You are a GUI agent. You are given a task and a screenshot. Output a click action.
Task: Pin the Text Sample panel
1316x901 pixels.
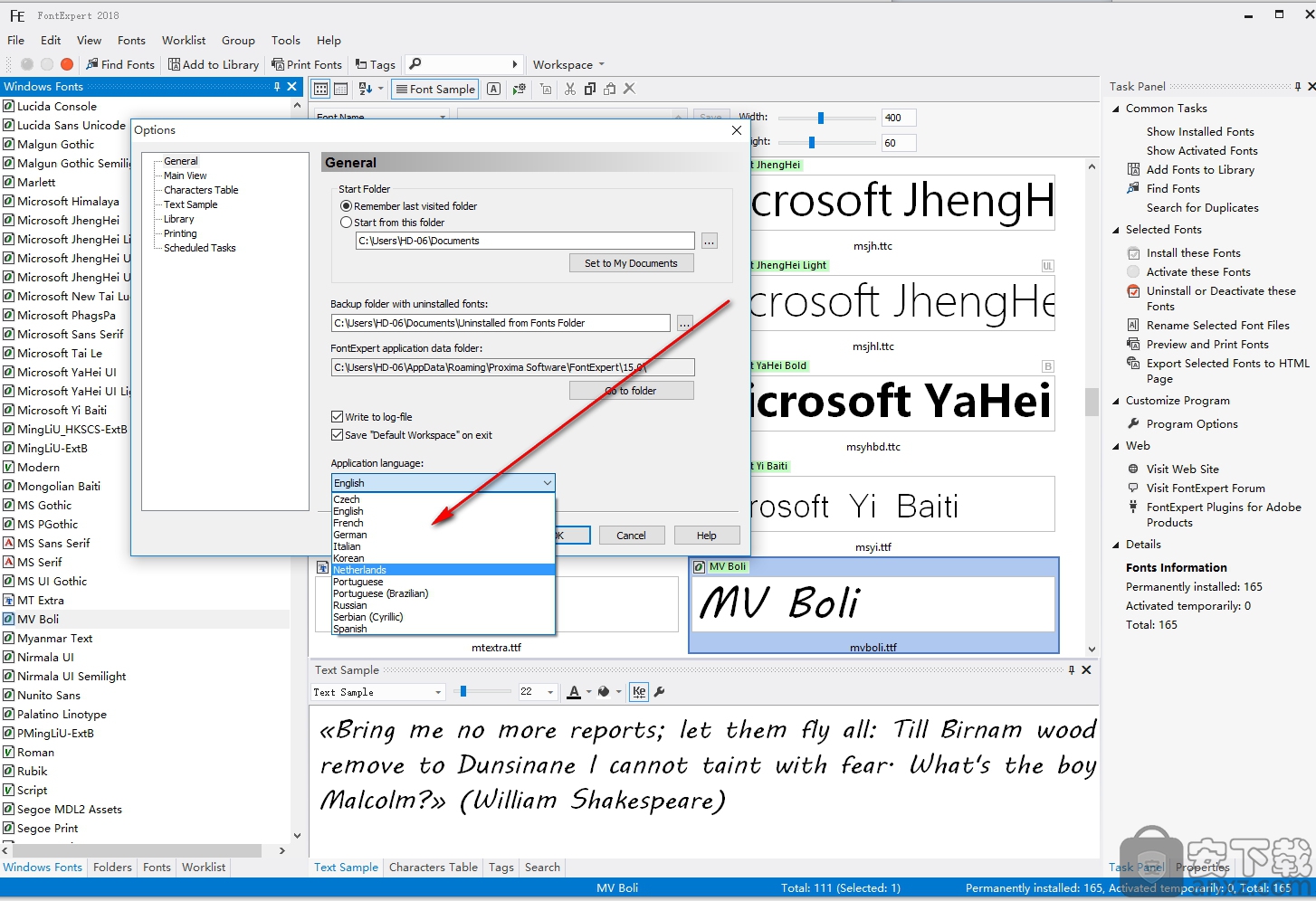(x=1072, y=670)
